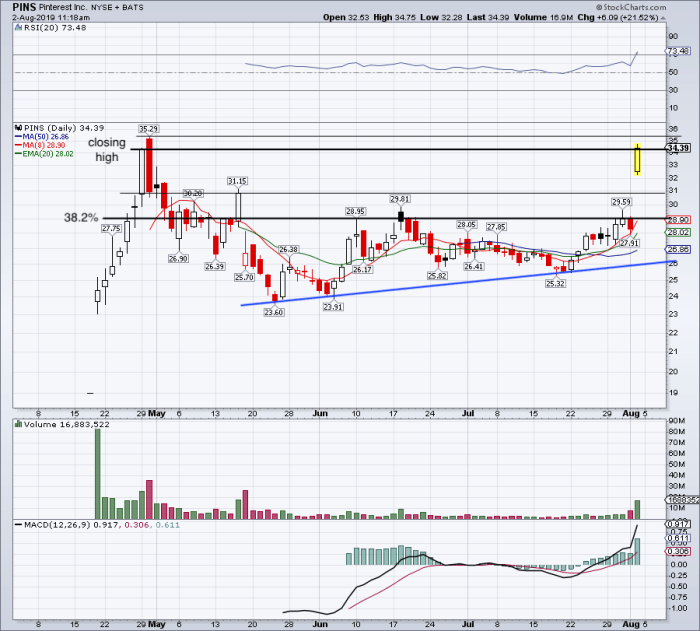Click the RSI(20) indicator icon
Viewport: 700px width, 631px height.
click(x=18, y=27)
